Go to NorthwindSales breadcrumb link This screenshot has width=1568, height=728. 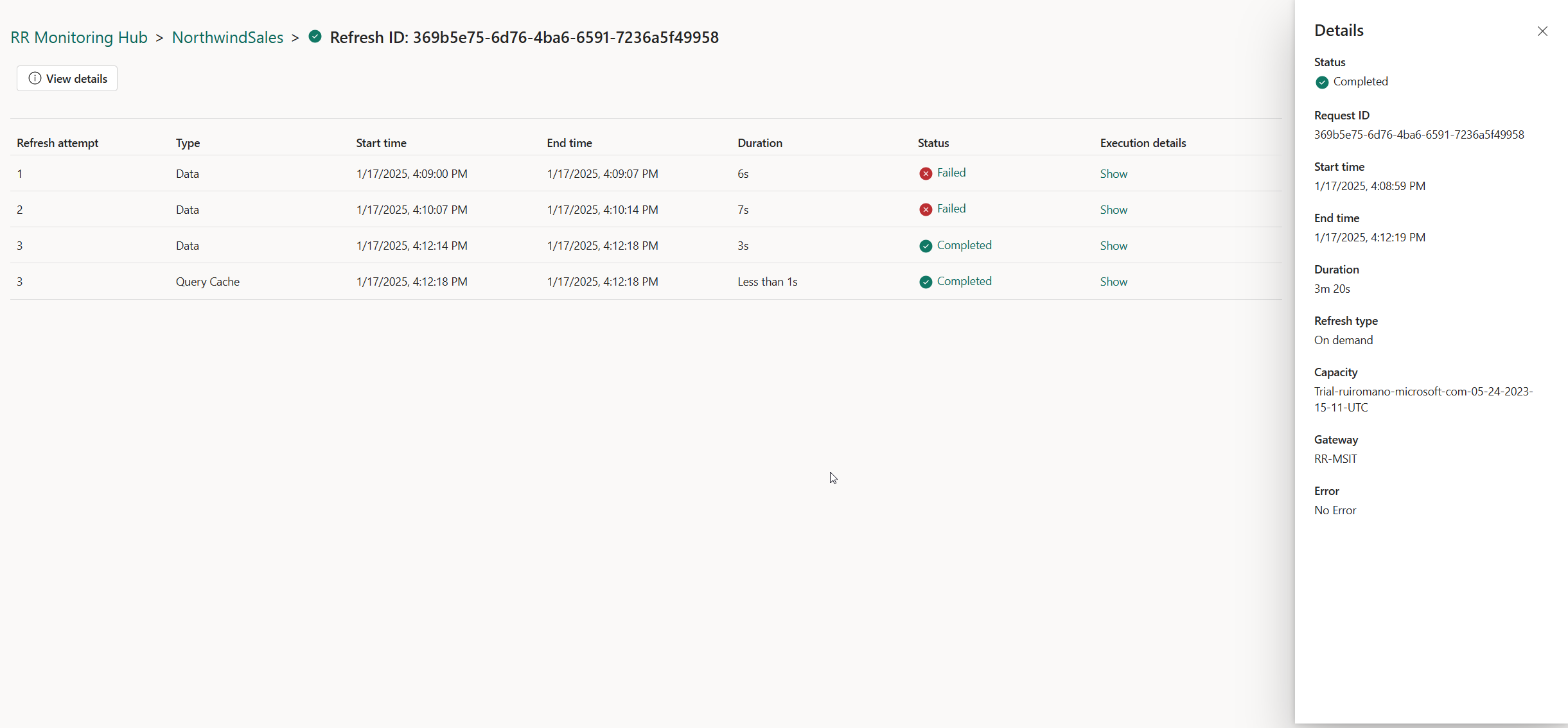(x=227, y=37)
